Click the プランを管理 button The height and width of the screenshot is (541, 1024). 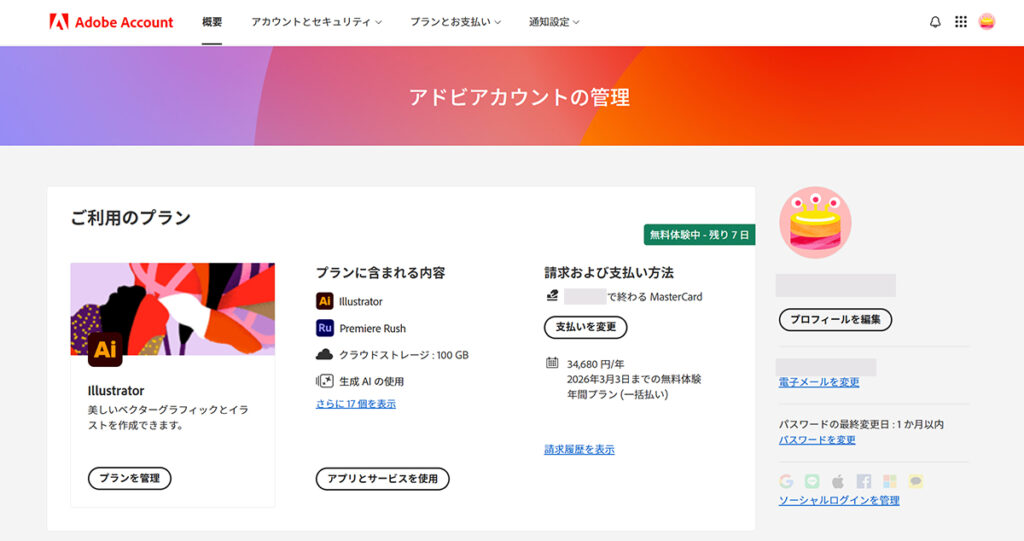point(129,478)
